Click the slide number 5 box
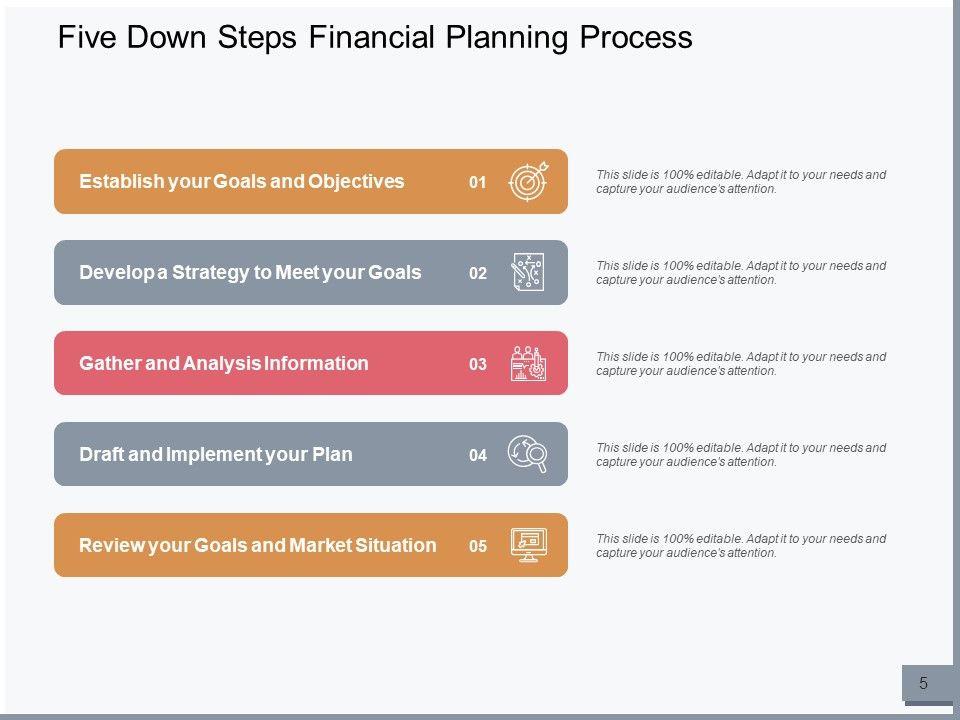 (924, 684)
